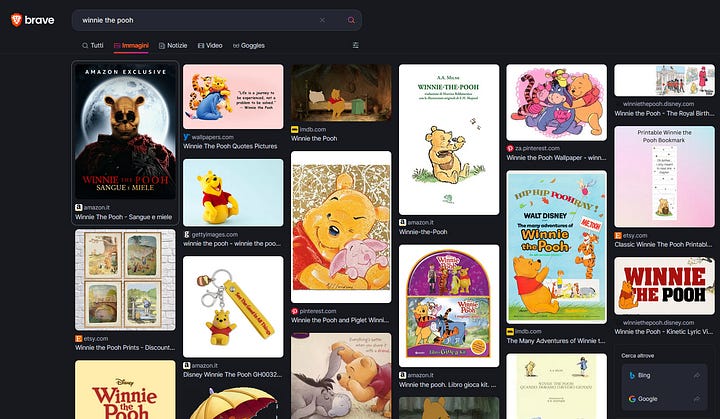Open the Notizie tab
The width and height of the screenshot is (720, 419).
[x=173, y=45]
